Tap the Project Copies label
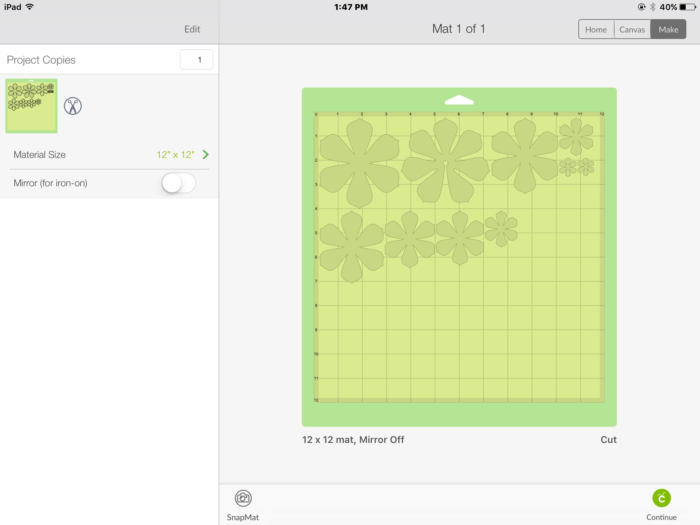The height and width of the screenshot is (525, 700). pyautogui.click(x=41, y=60)
